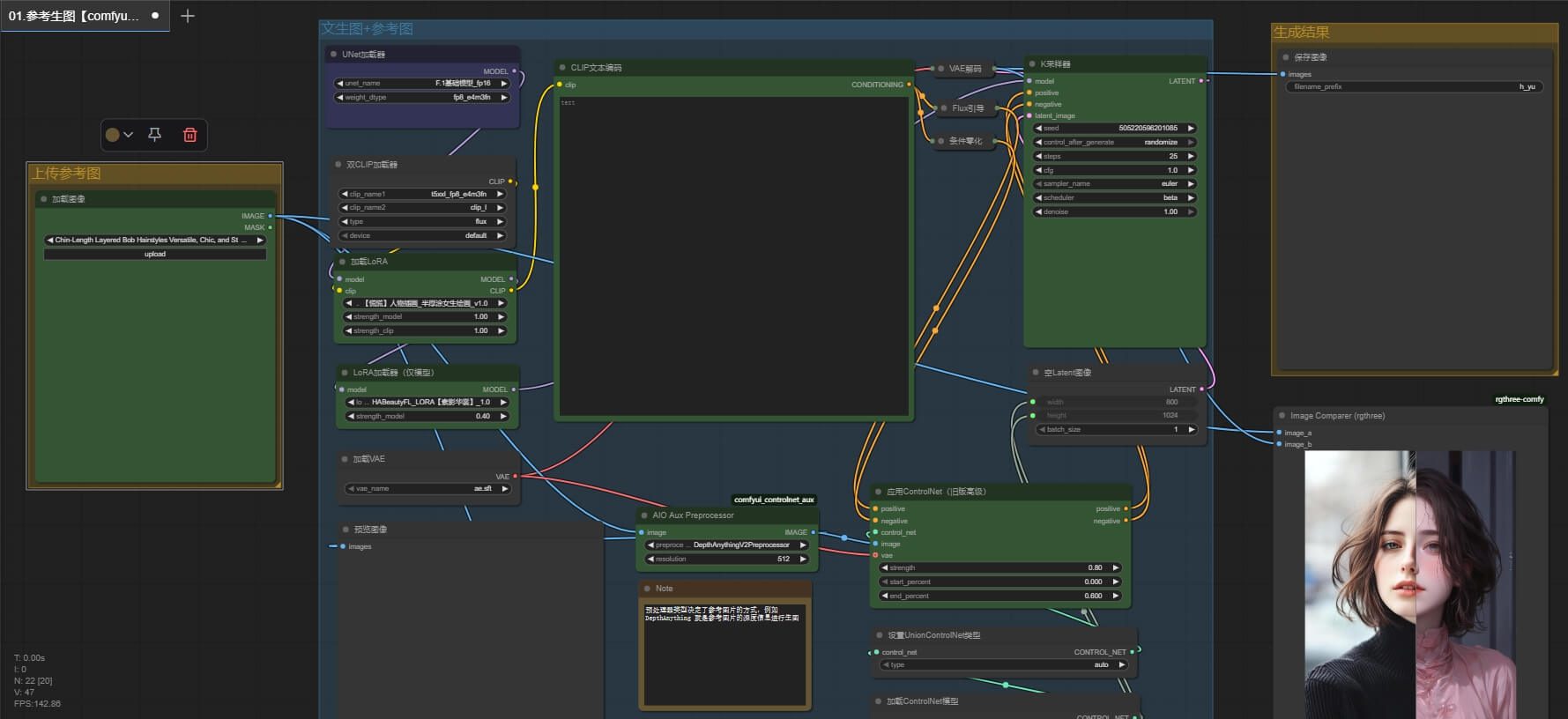
Task: Click the ControlNet strength value field showing 0.80
Action: tap(1000, 568)
